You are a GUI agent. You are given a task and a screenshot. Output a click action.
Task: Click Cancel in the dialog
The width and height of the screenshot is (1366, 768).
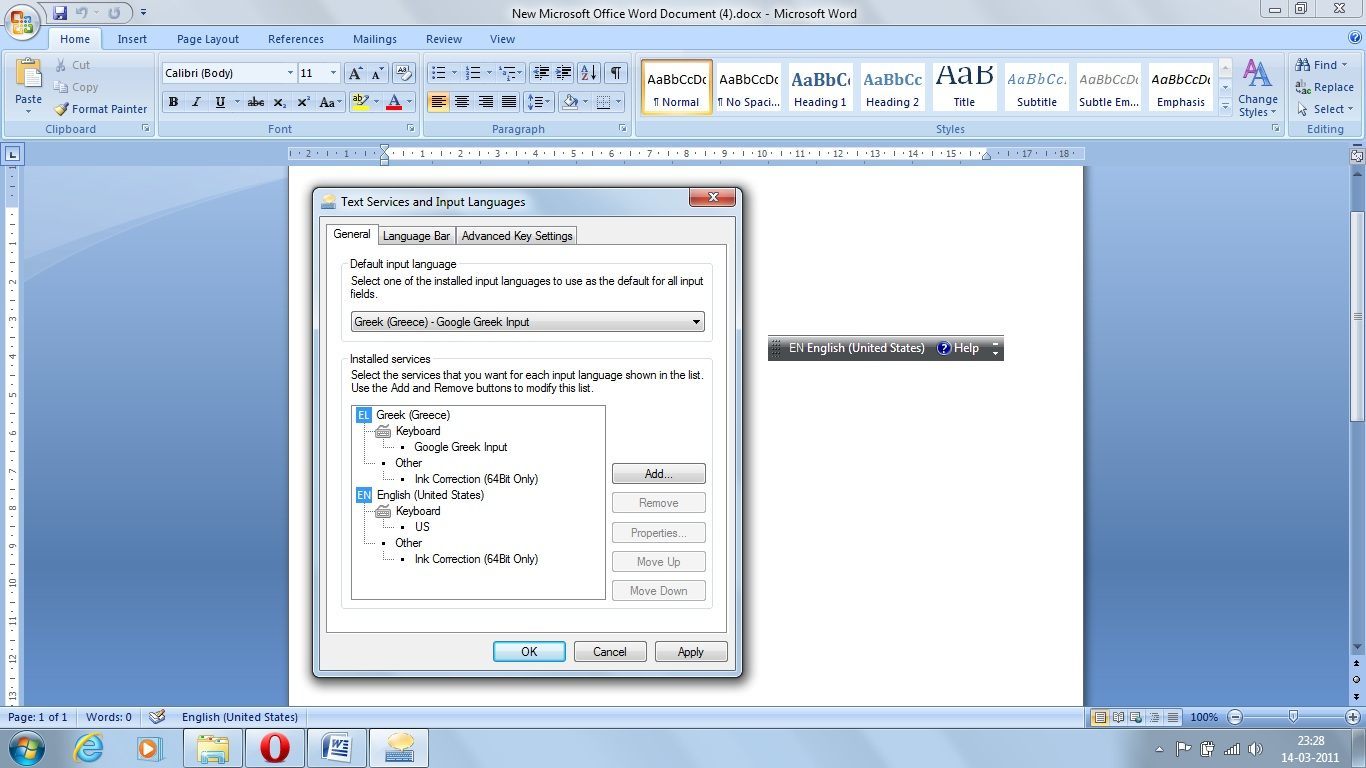click(x=610, y=652)
